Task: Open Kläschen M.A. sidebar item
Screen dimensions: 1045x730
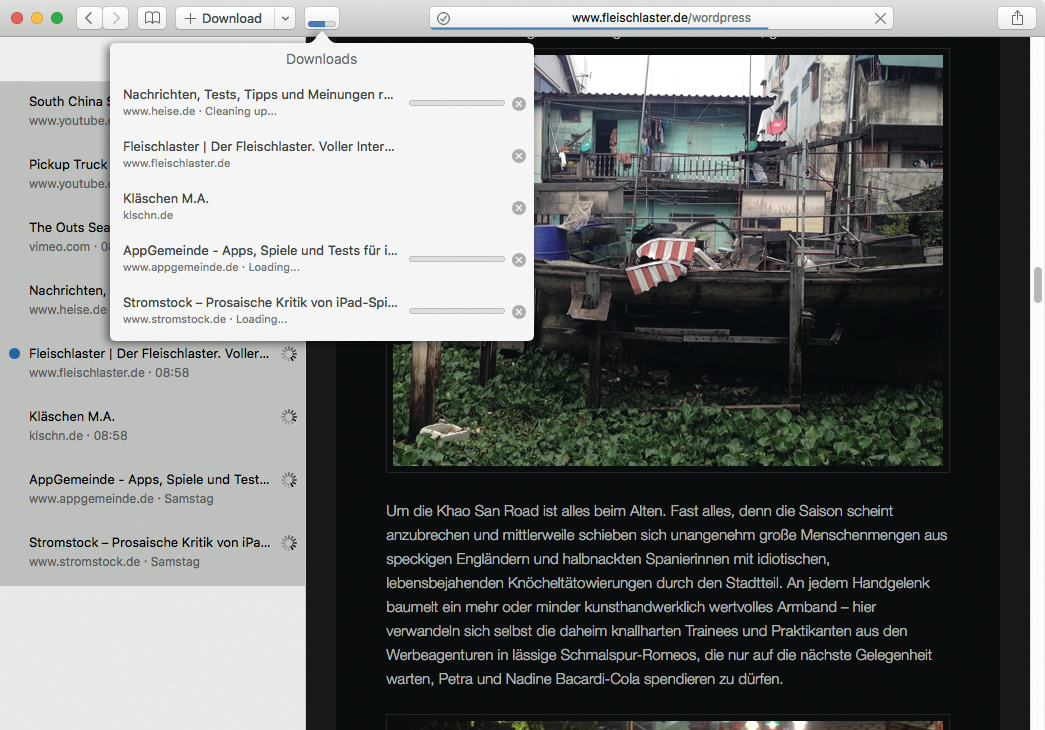Action: pyautogui.click(x=153, y=425)
